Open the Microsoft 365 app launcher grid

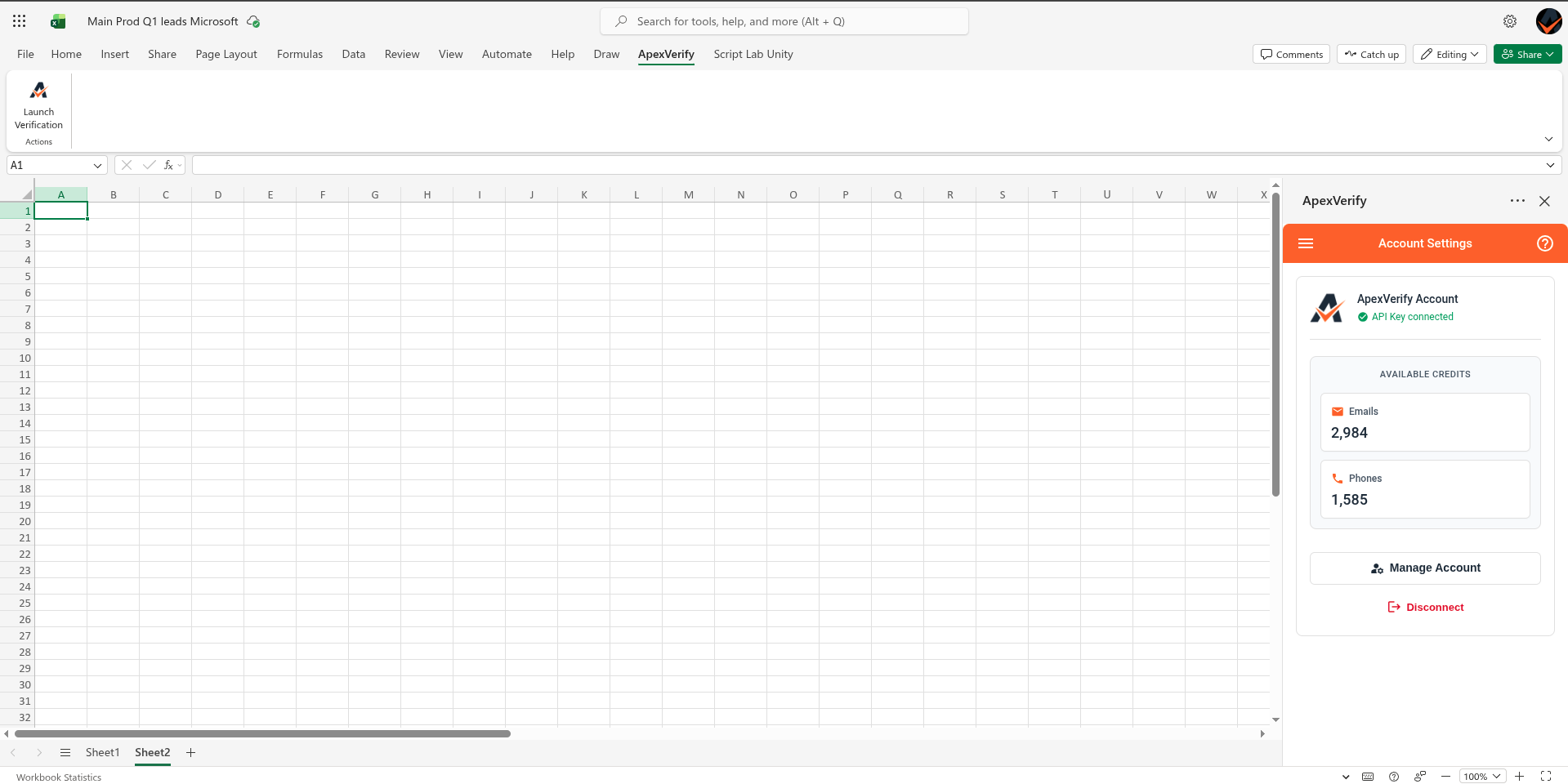click(20, 21)
